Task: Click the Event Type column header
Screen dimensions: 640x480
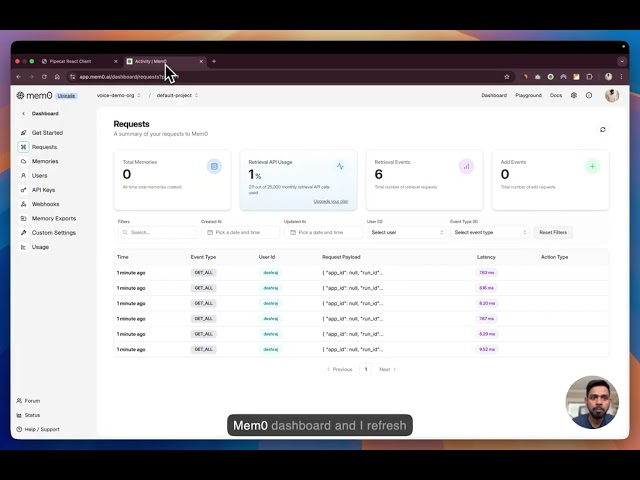Action: (x=203, y=257)
